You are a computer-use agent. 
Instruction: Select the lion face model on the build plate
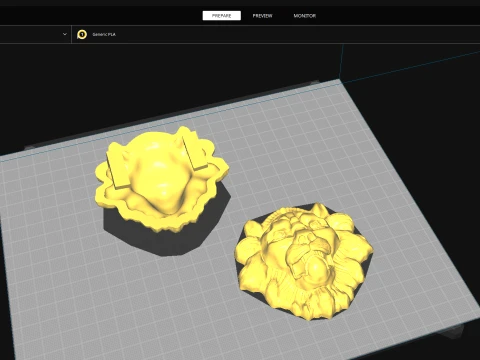303,262
